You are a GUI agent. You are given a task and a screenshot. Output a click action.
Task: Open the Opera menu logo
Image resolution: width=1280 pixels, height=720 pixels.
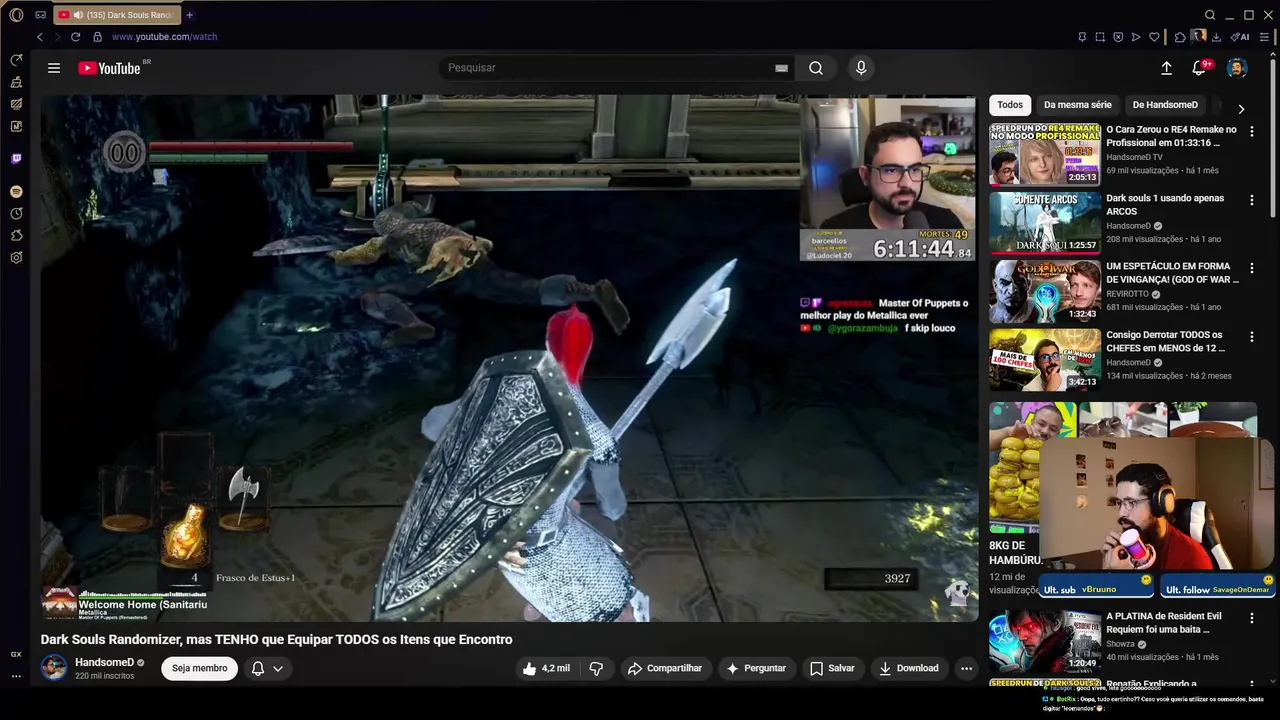[x=16, y=15]
